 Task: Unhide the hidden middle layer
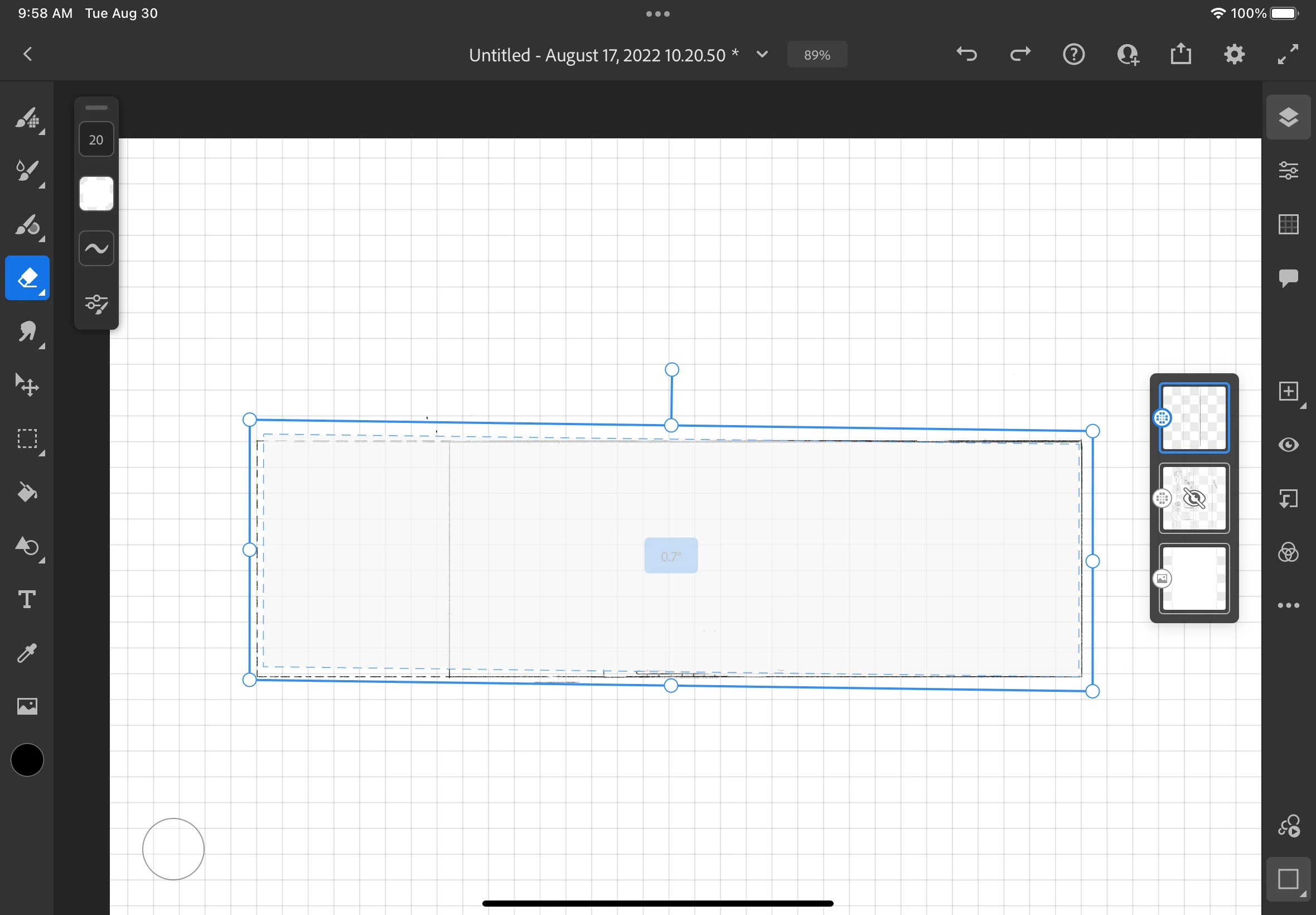[x=1194, y=499]
